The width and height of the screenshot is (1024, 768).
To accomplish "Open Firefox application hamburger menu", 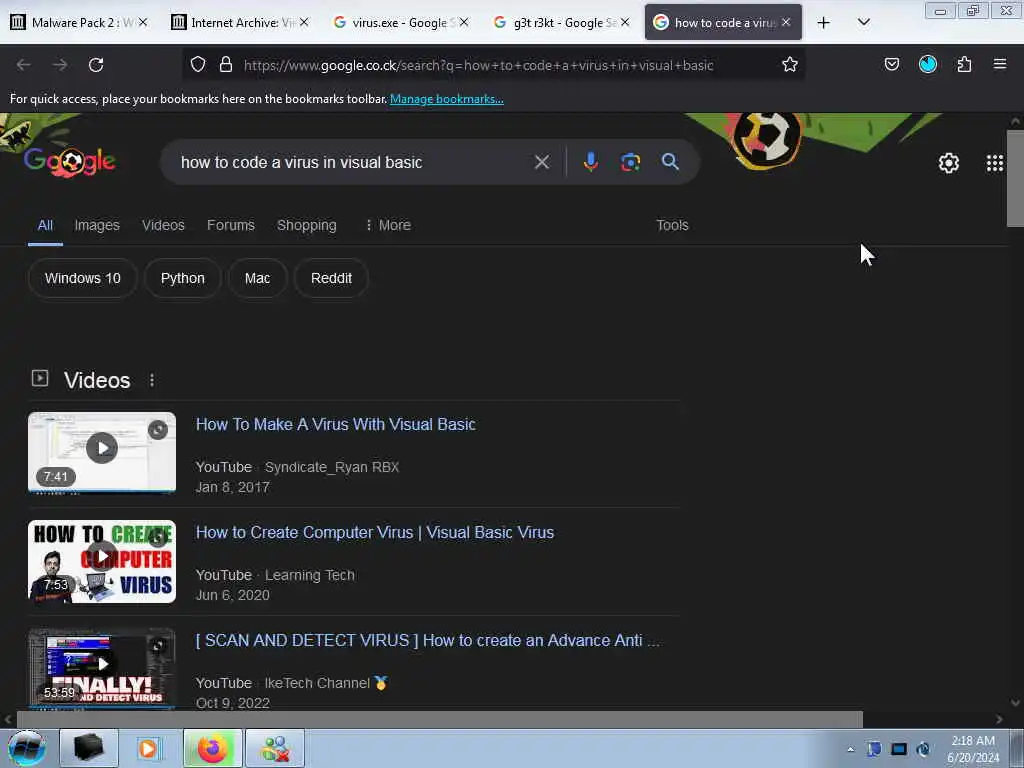I will 1000,64.
